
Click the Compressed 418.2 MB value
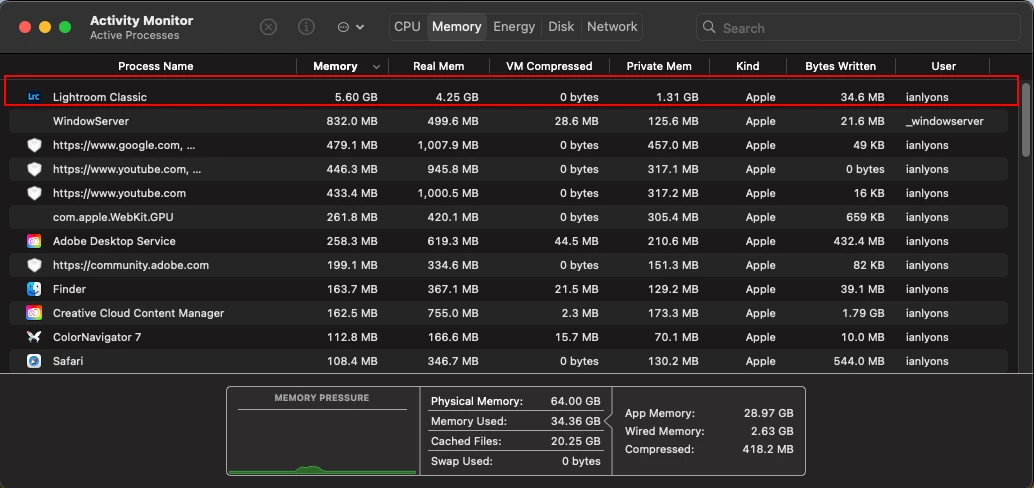pyautogui.click(x=766, y=449)
